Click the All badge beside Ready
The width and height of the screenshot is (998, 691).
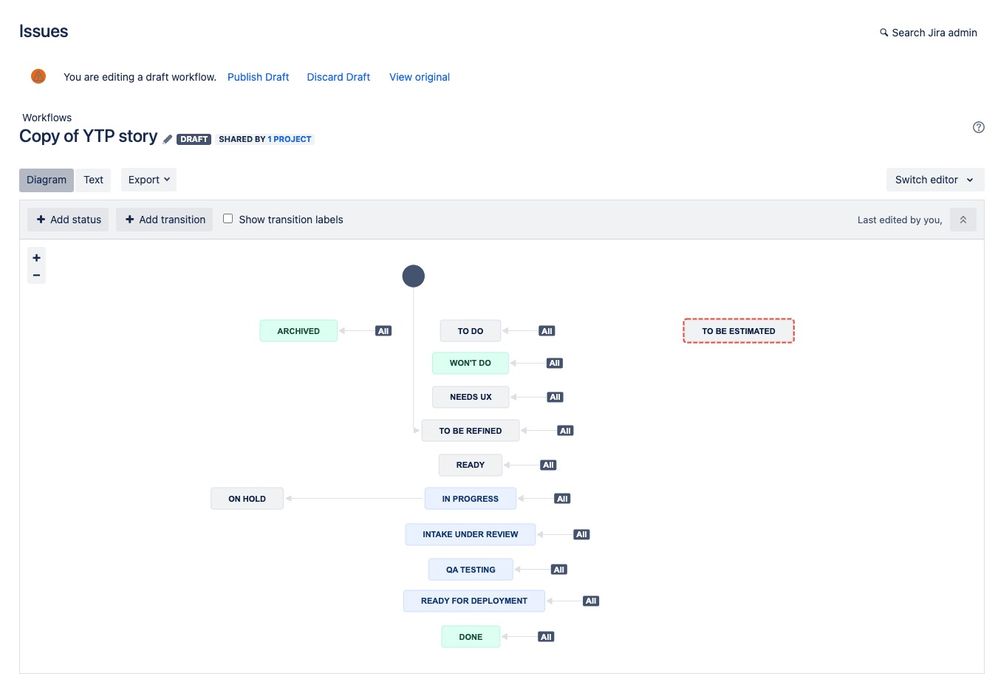pyautogui.click(x=548, y=465)
